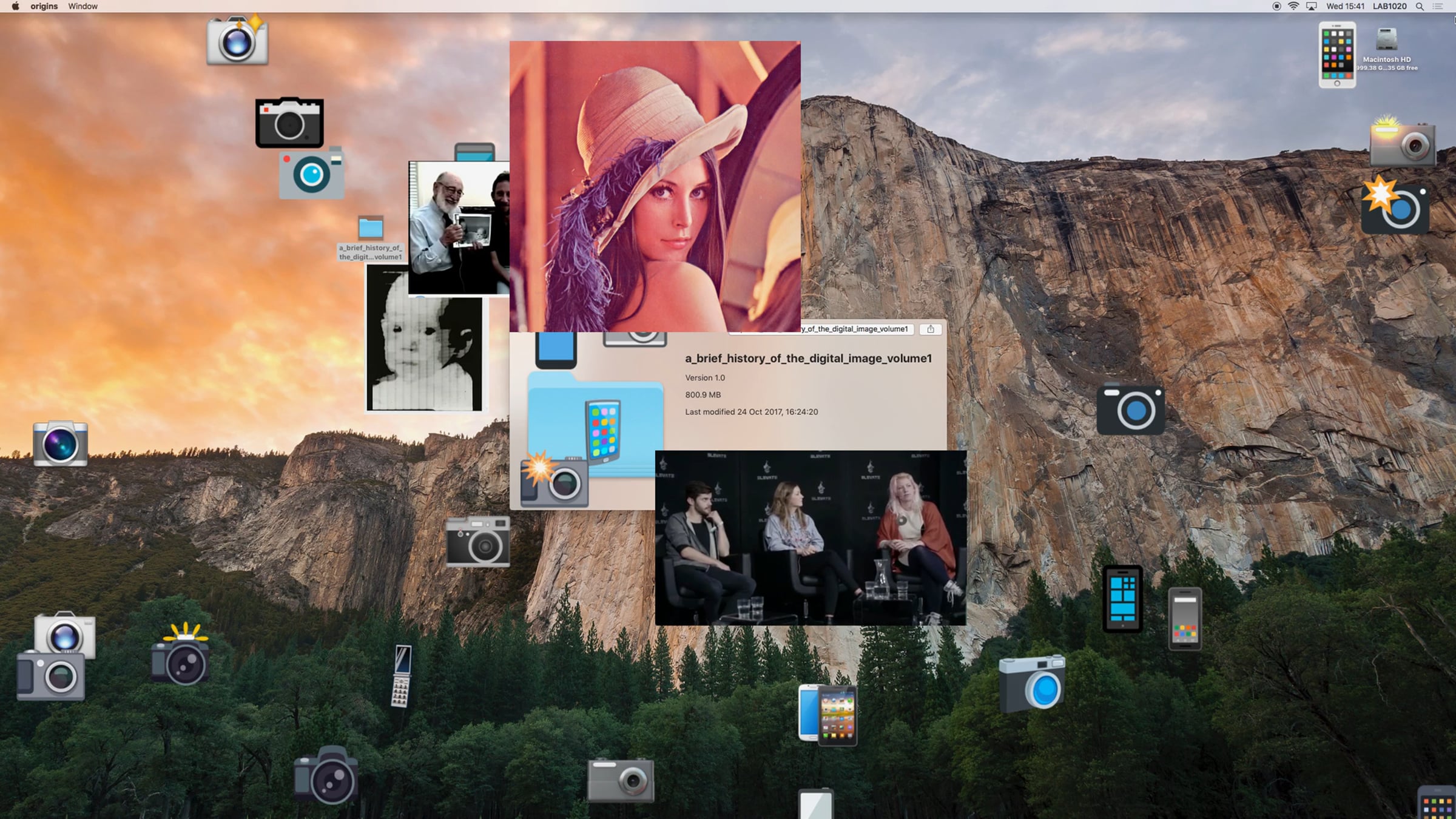Select the dark camera with yellow flash rays
The height and width of the screenshot is (819, 1456).
[x=181, y=655]
